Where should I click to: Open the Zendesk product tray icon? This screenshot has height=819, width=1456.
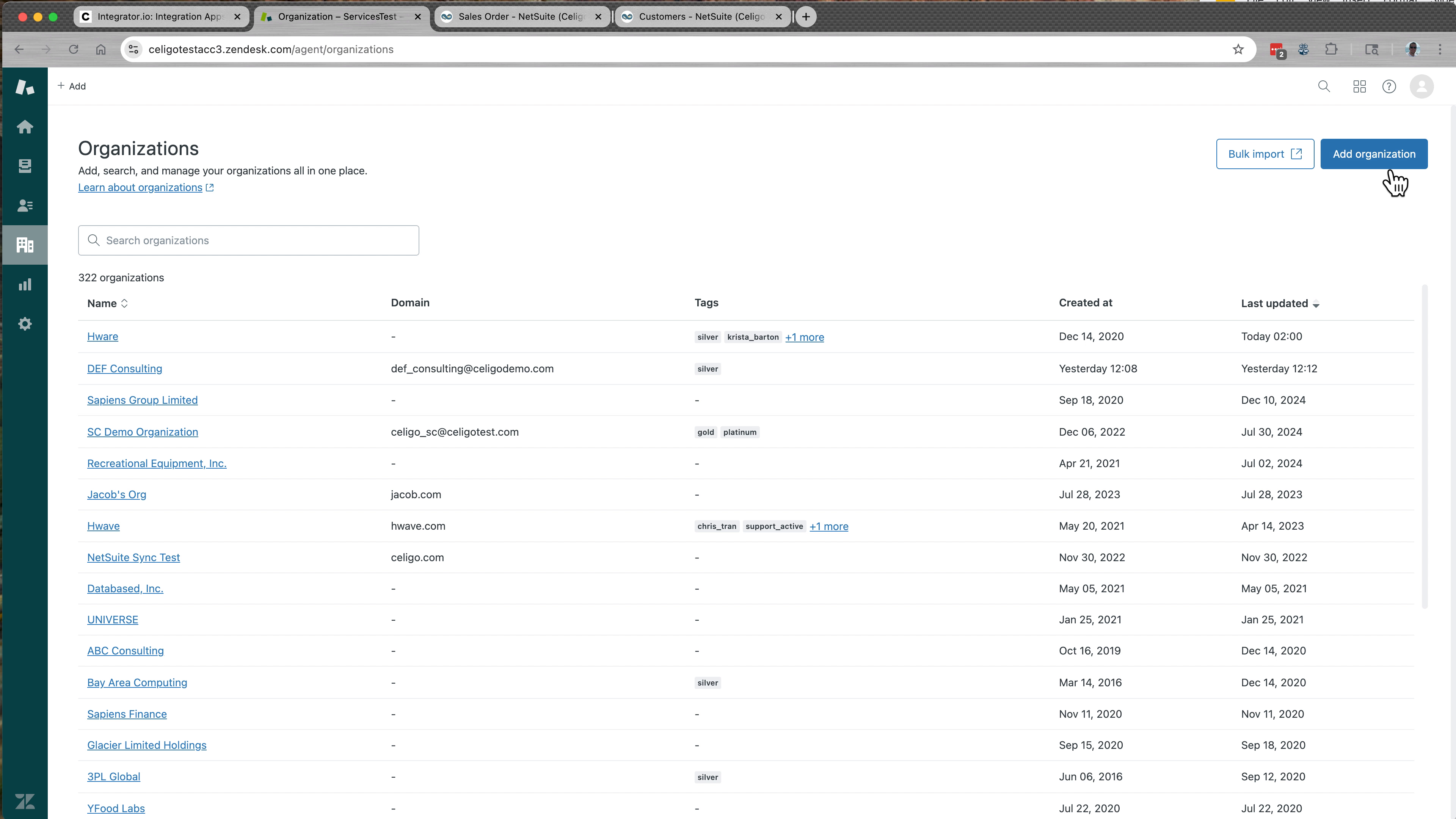(1359, 86)
